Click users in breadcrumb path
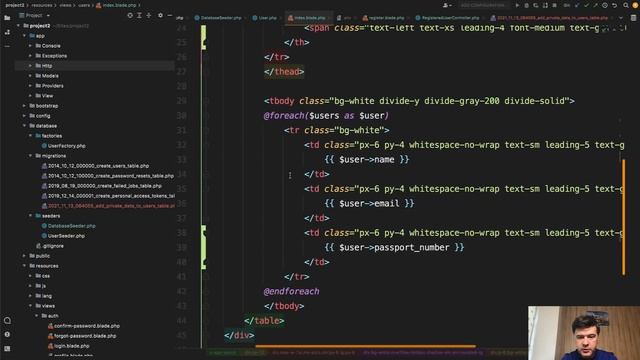Screen dimensions: 640x360 [x=84, y=5]
